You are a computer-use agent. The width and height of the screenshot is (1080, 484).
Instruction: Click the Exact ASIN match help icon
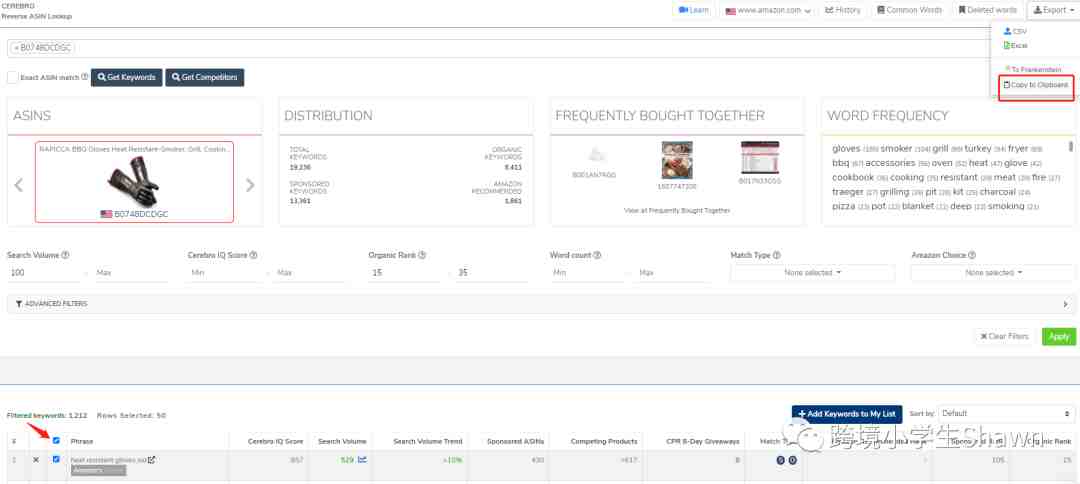(x=85, y=77)
